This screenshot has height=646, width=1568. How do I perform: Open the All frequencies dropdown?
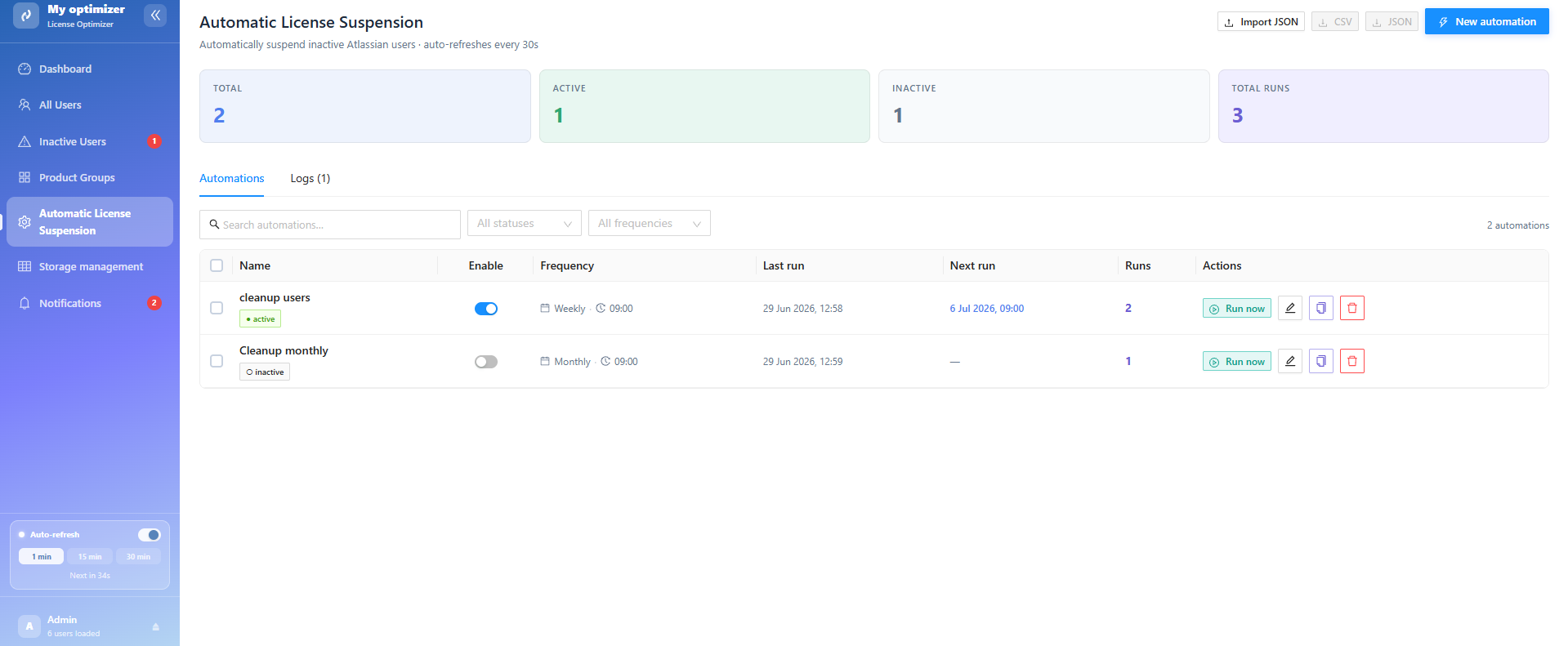point(650,223)
